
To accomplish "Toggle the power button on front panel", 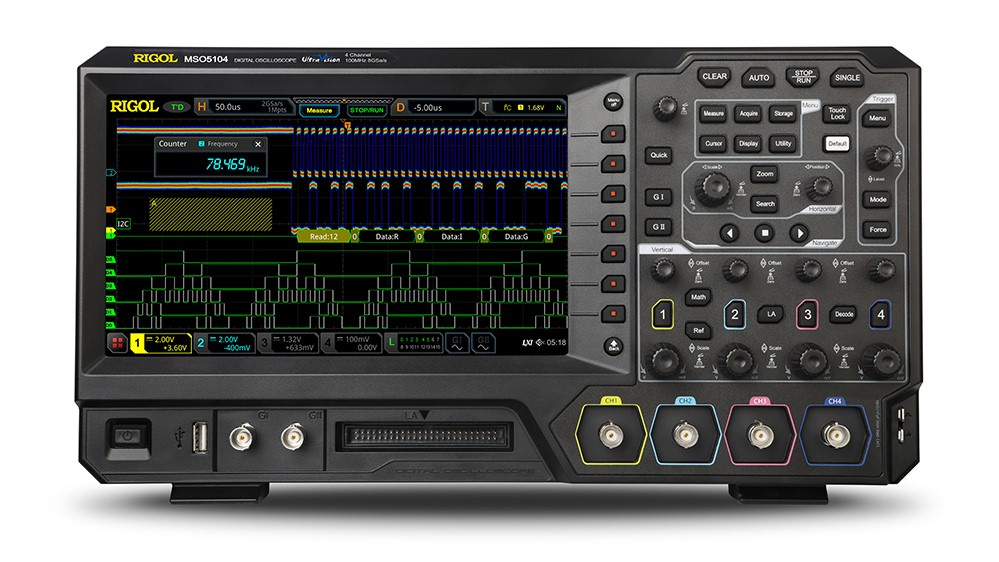I will (128, 437).
